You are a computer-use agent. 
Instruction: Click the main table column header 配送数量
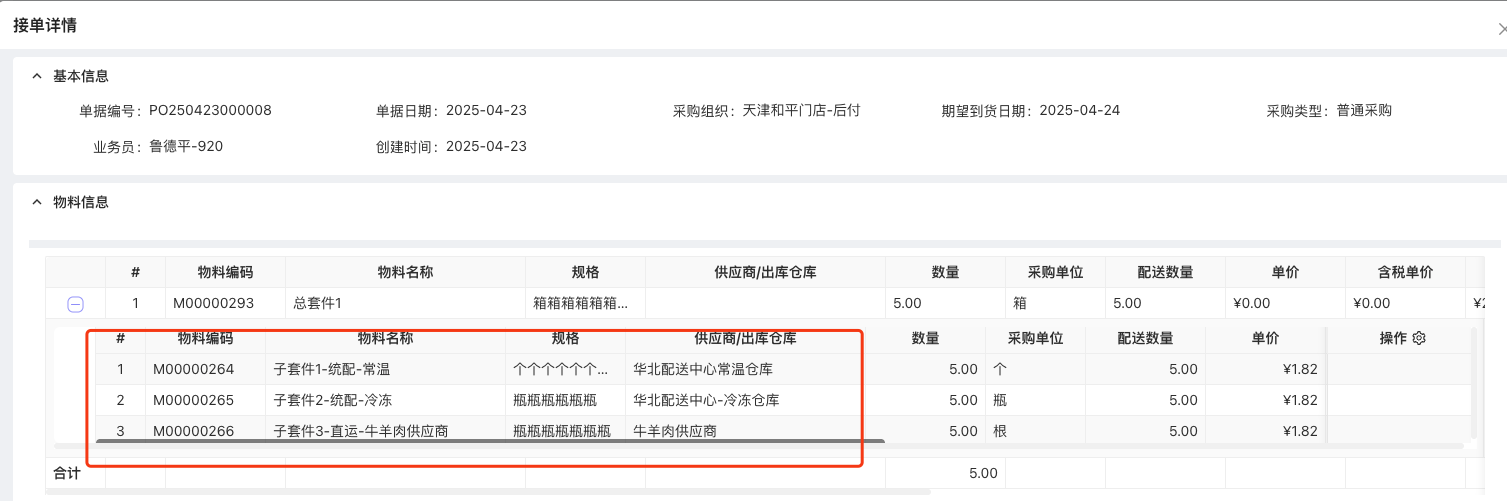coord(1165,272)
